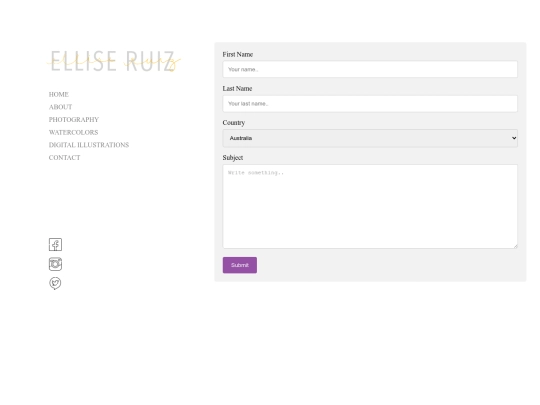Screen dimensions: 540x405
Task: Click inside the Subject textarea
Action: [370, 206]
